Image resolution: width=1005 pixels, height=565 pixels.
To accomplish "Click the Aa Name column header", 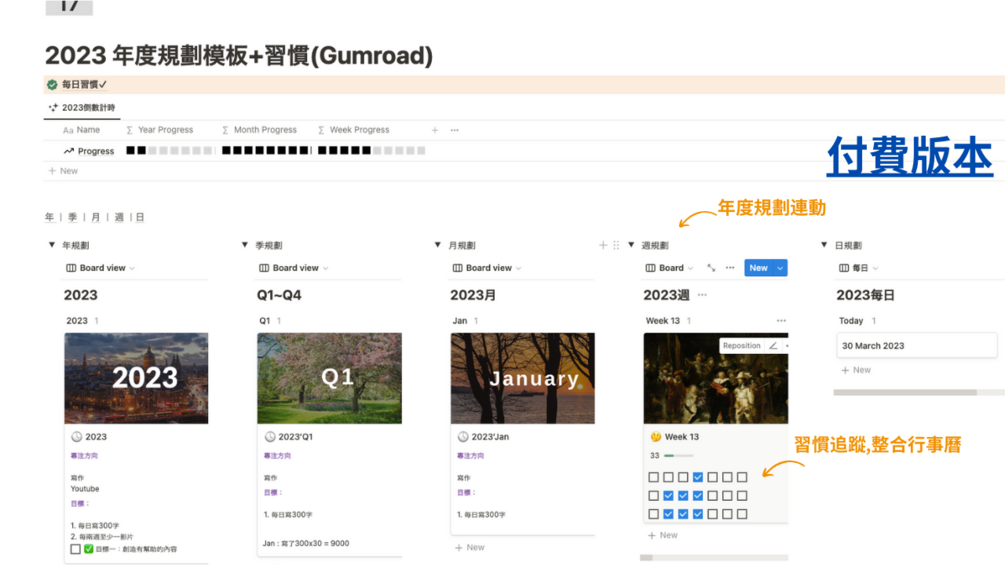I will pos(81,130).
